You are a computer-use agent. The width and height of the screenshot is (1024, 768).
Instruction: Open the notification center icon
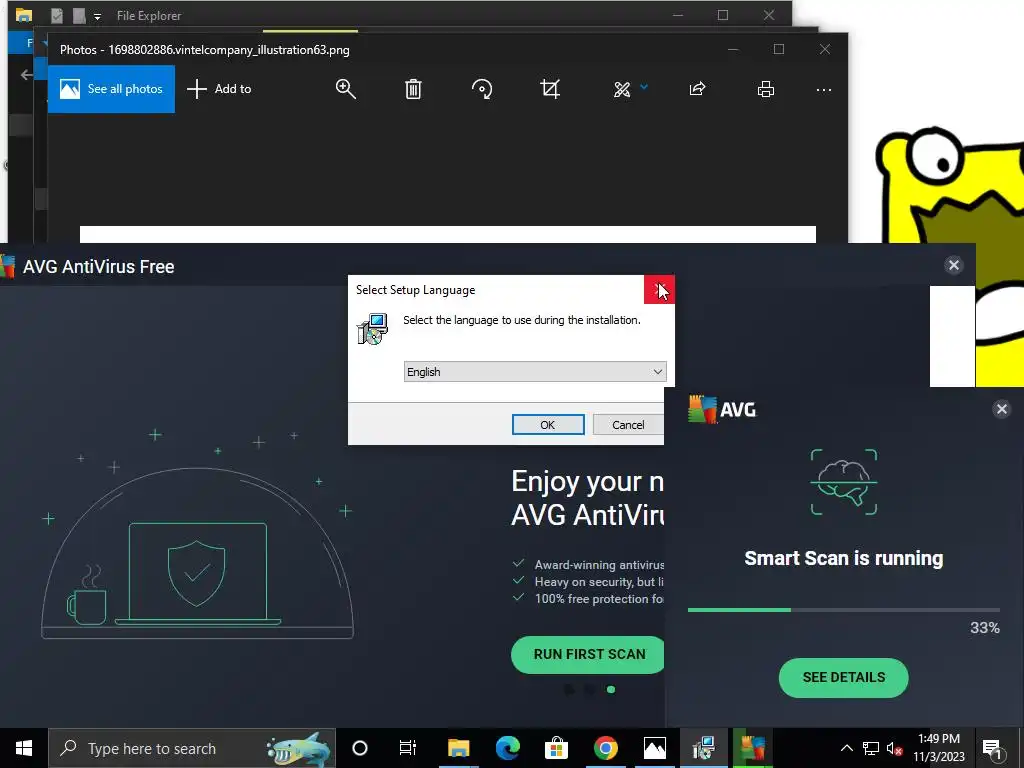(x=991, y=748)
